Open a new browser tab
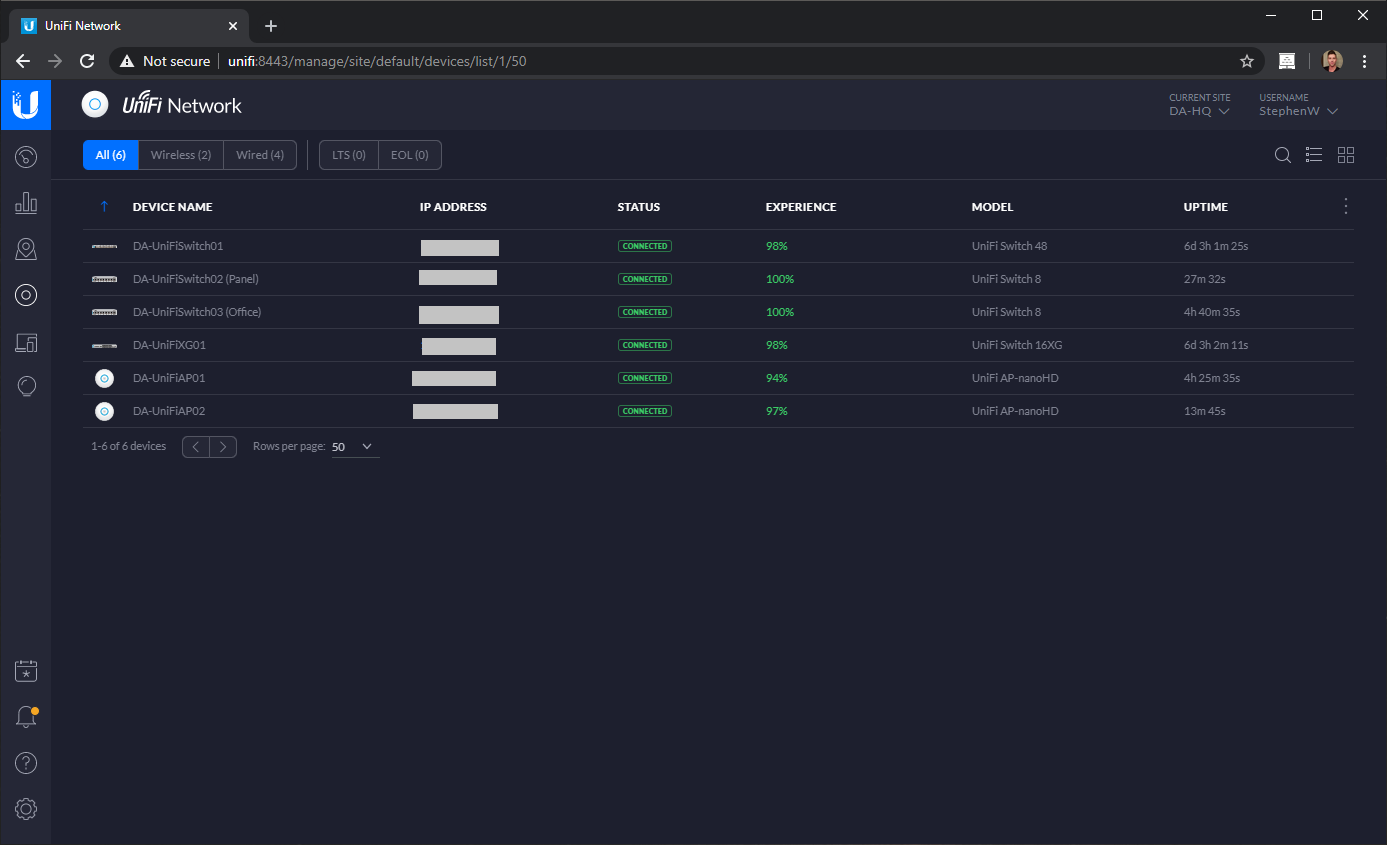The height and width of the screenshot is (845, 1387). pos(270,26)
